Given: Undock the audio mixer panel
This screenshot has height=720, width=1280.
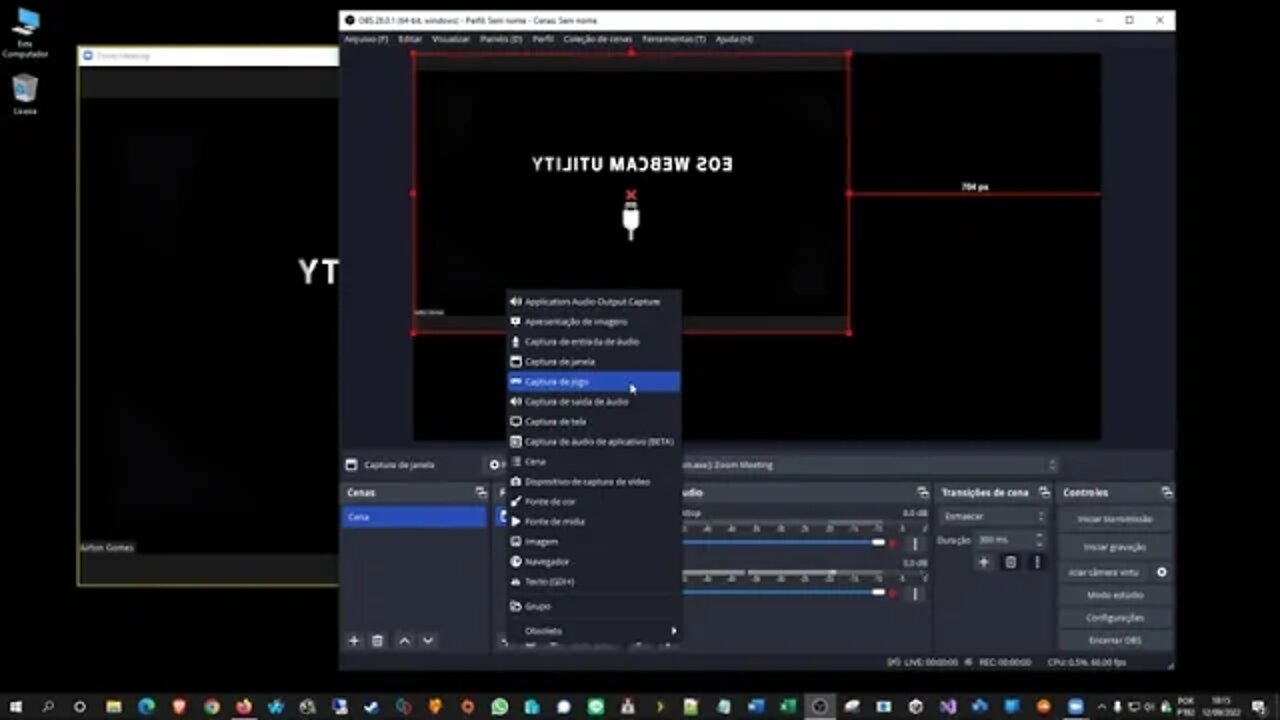Looking at the screenshot, I should (922, 493).
